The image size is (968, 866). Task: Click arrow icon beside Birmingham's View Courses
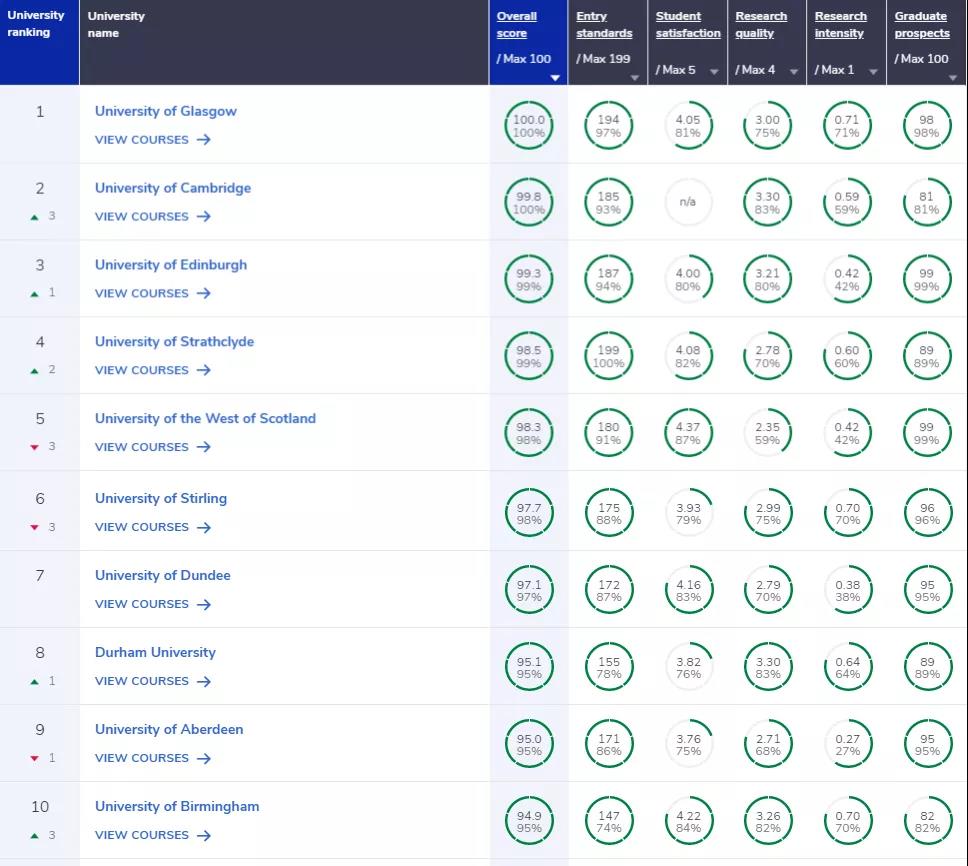(203, 835)
